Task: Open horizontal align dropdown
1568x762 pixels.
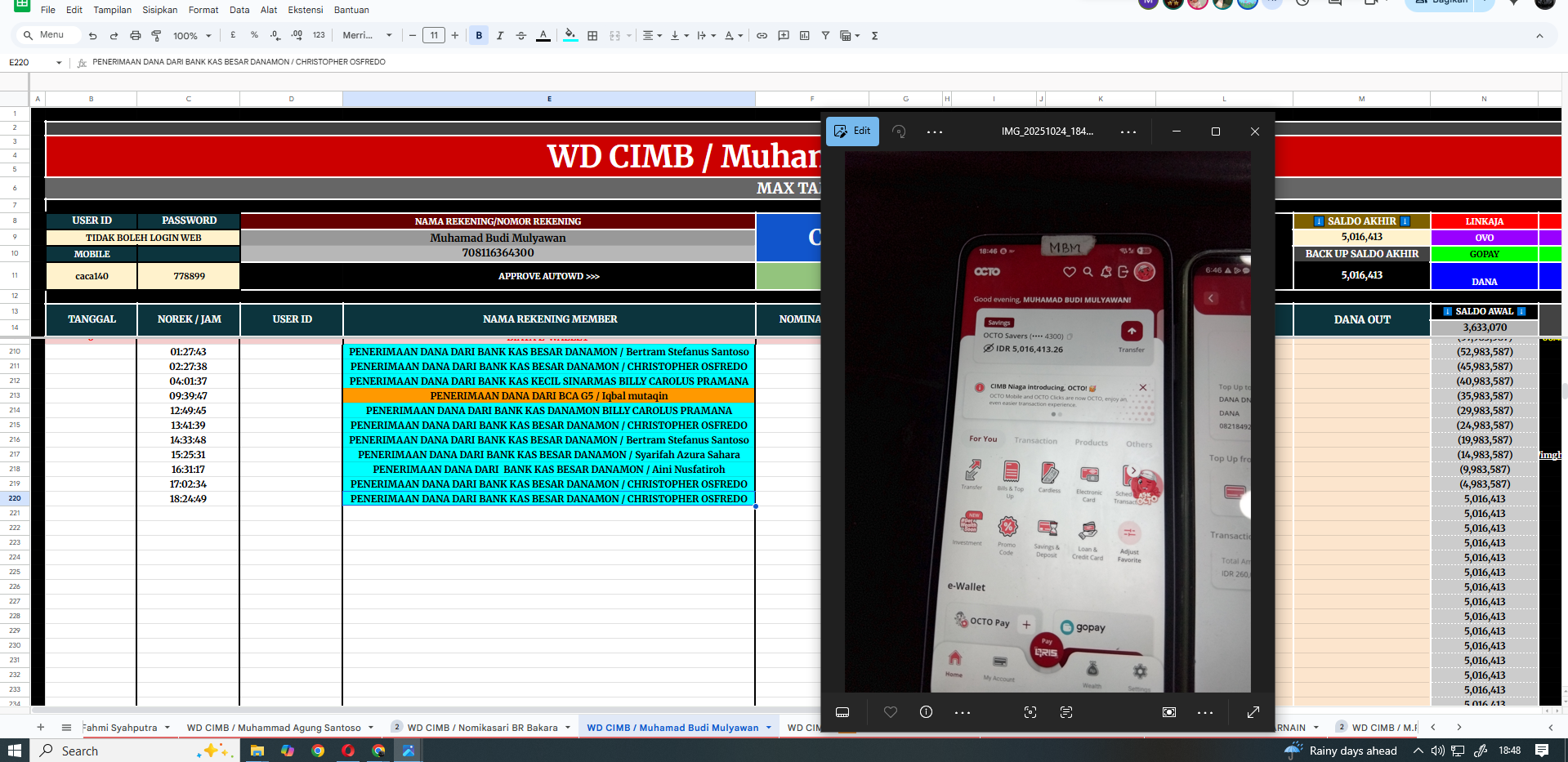Action: [651, 35]
